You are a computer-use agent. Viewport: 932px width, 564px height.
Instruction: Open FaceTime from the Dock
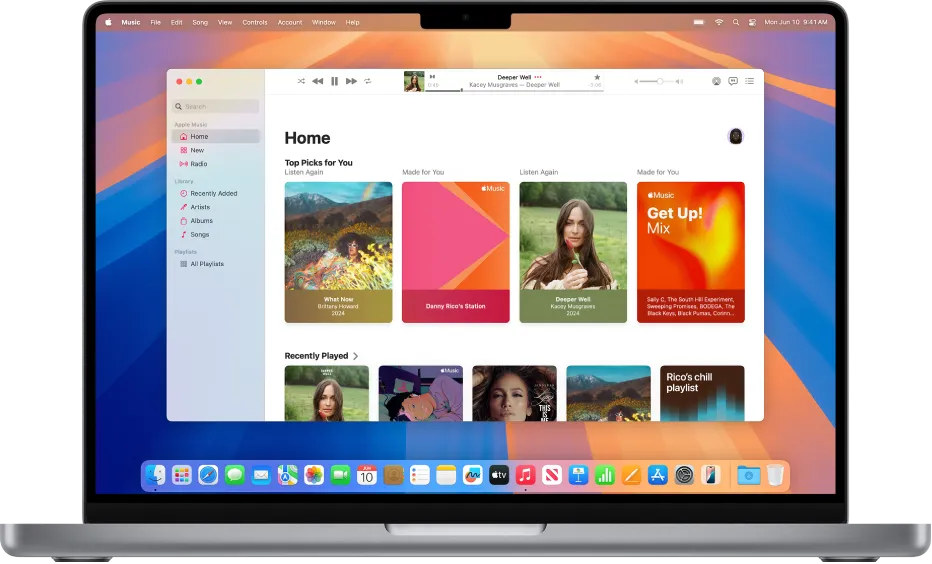(341, 475)
